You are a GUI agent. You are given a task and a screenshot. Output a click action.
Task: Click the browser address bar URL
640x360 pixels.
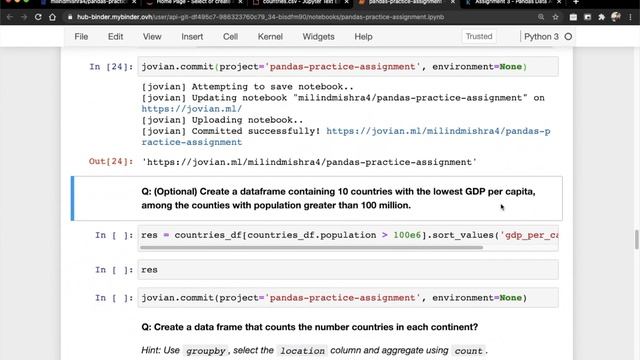point(260,17)
